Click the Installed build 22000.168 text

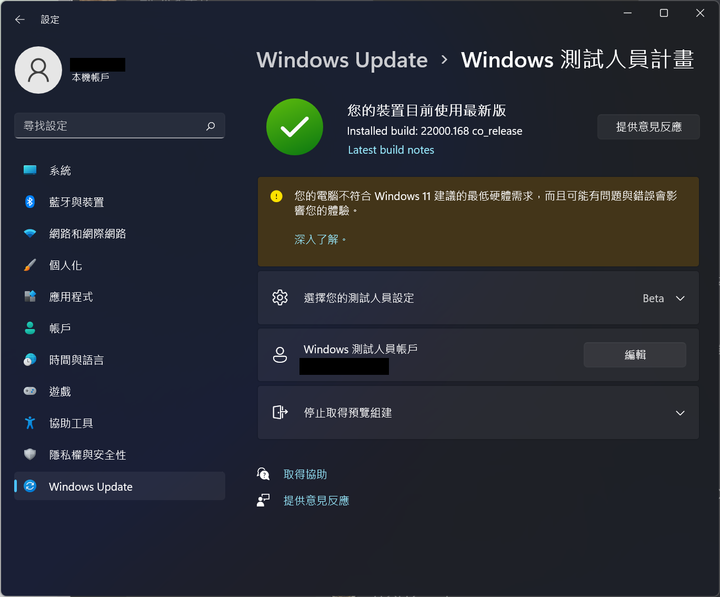(434, 131)
